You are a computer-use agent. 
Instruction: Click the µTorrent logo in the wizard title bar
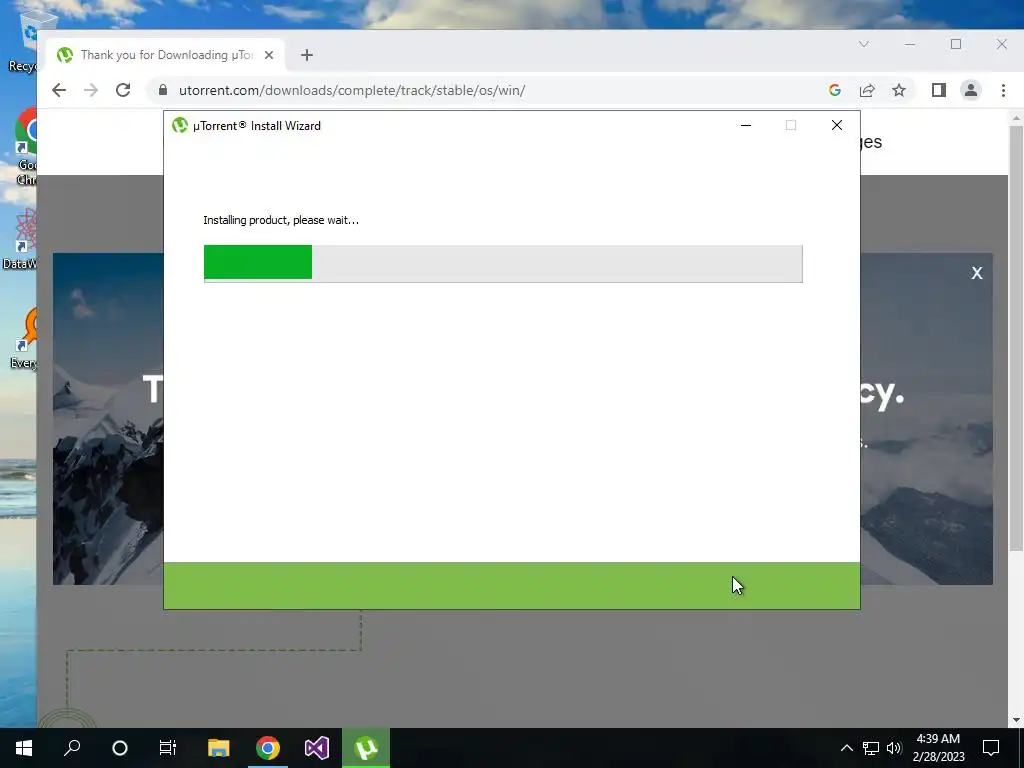point(180,125)
